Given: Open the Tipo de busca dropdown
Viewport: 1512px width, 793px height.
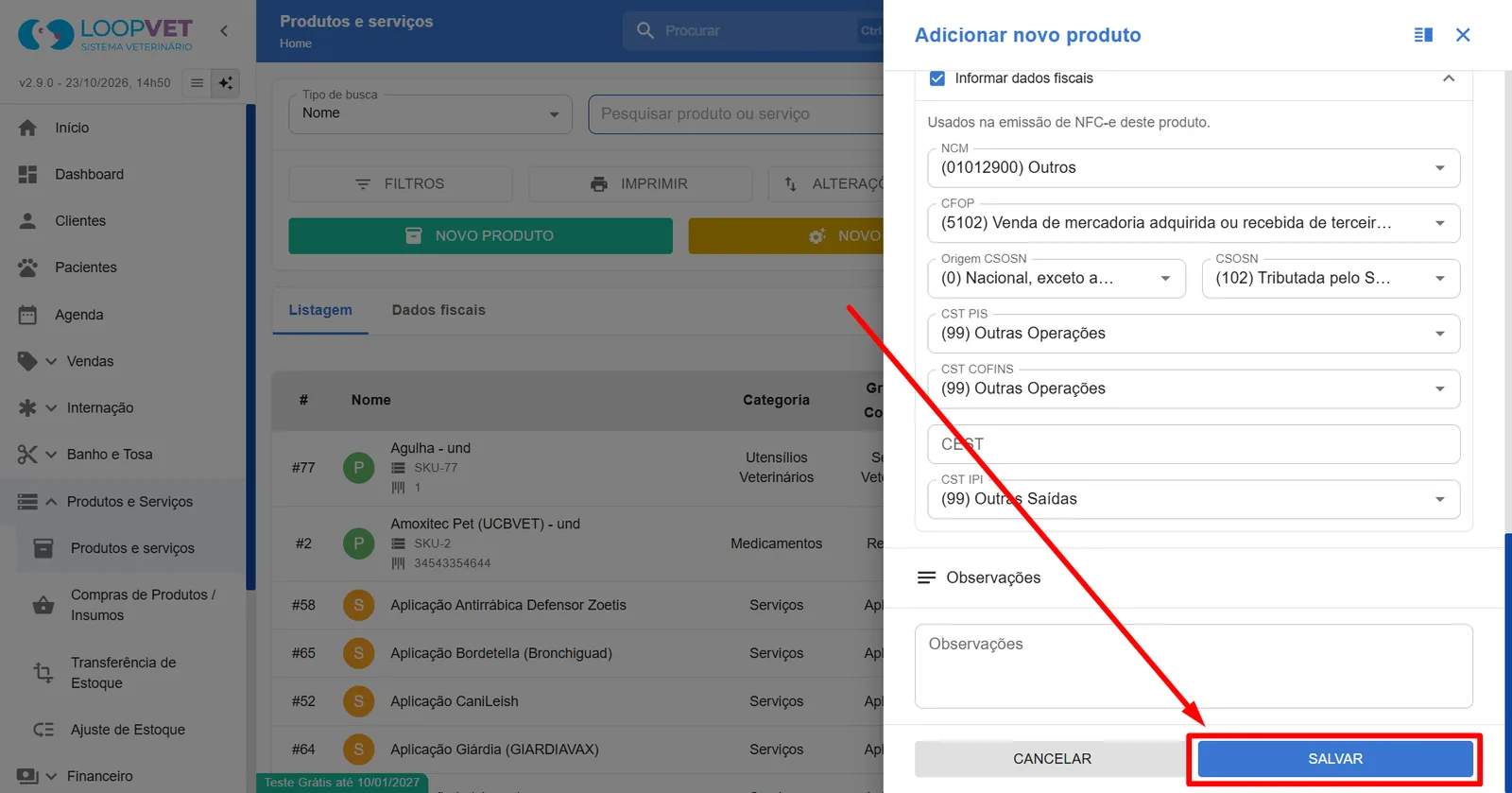Looking at the screenshot, I should (x=430, y=114).
